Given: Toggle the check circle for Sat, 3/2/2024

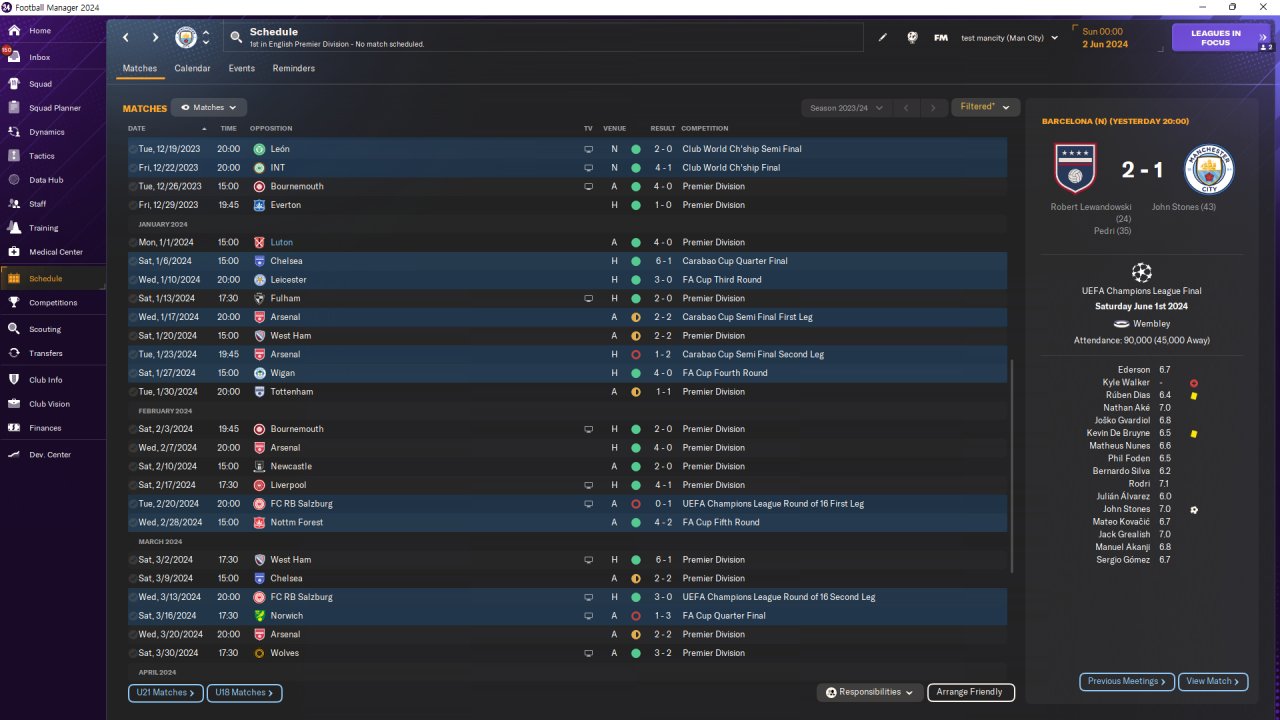Looking at the screenshot, I should (133, 560).
